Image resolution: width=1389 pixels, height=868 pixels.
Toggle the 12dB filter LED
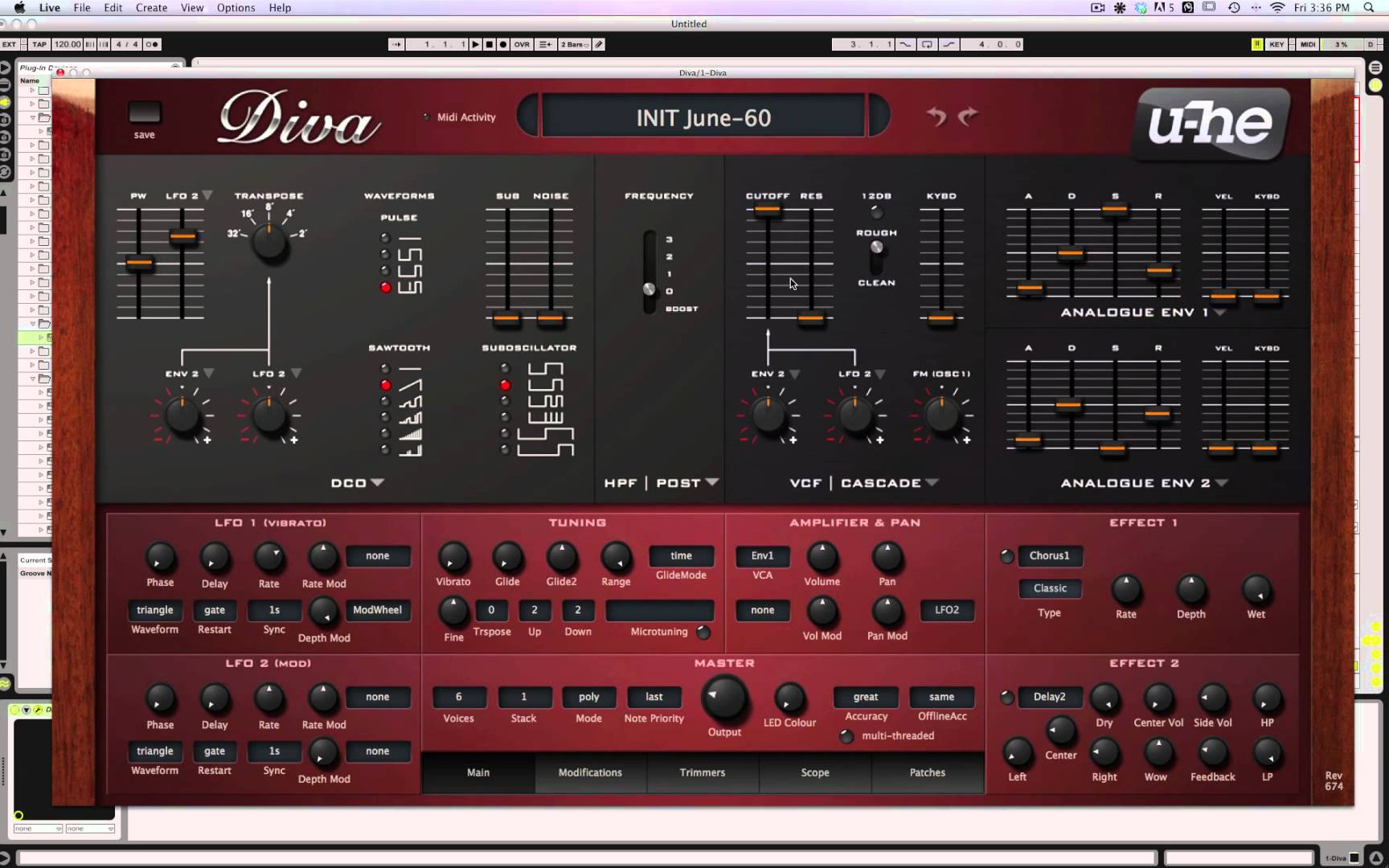pyautogui.click(x=877, y=212)
